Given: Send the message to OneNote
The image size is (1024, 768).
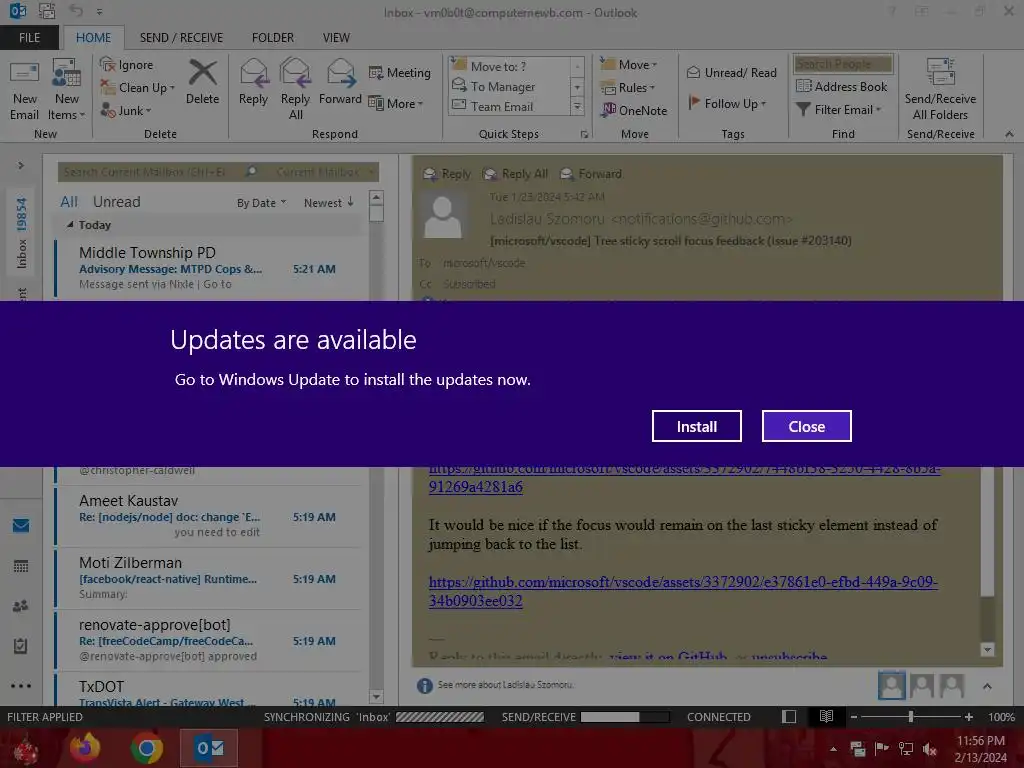Looking at the screenshot, I should (x=635, y=110).
